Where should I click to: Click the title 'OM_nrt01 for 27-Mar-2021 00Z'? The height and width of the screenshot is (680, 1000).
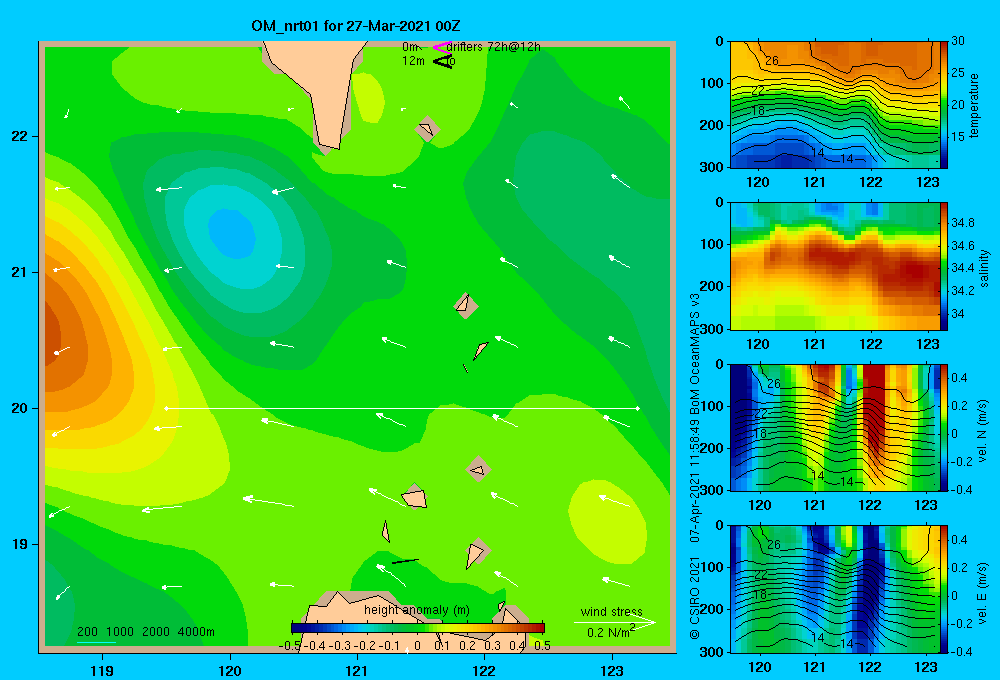tap(356, 26)
